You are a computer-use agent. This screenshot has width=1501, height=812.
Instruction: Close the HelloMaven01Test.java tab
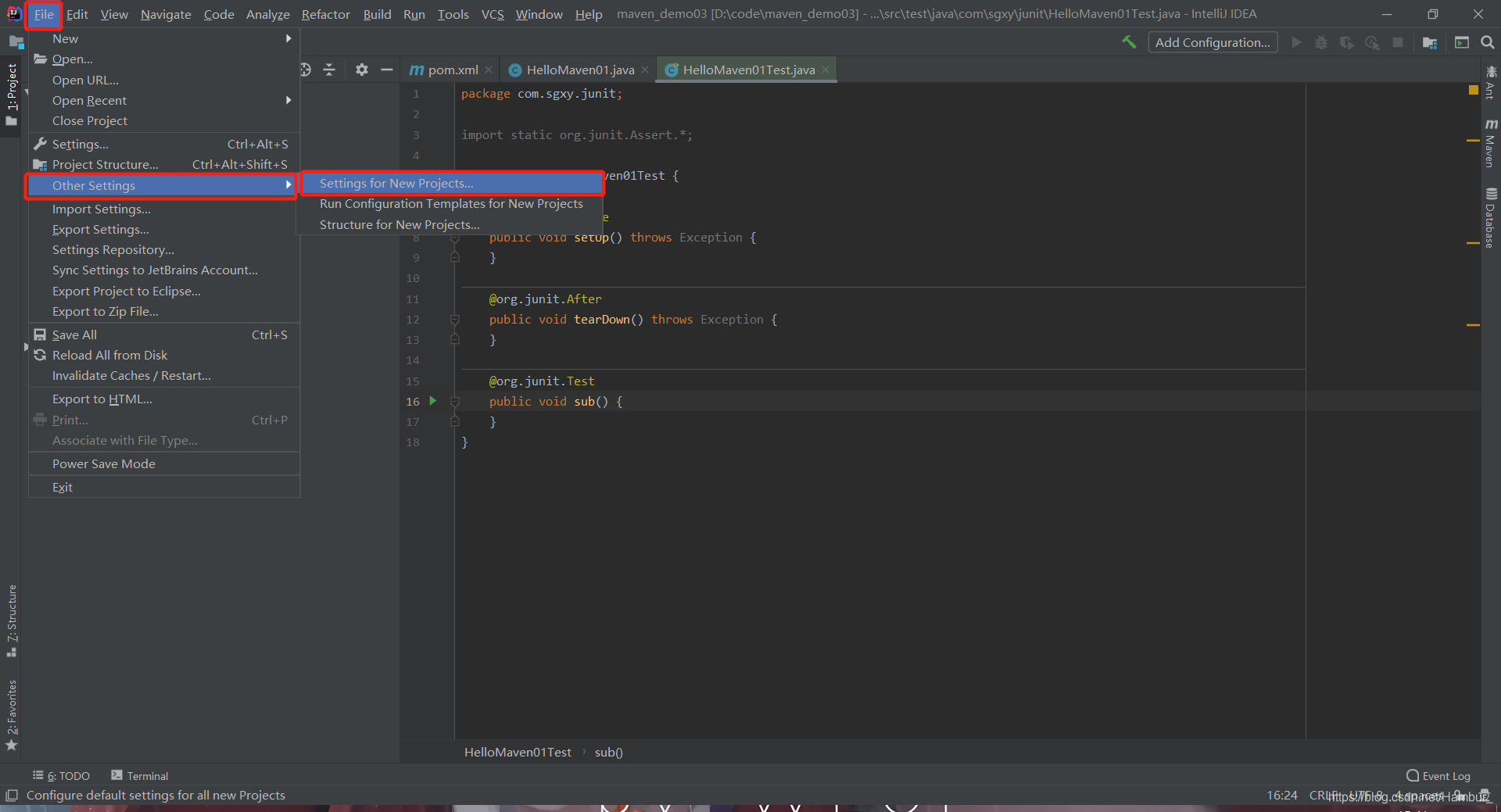point(826,70)
